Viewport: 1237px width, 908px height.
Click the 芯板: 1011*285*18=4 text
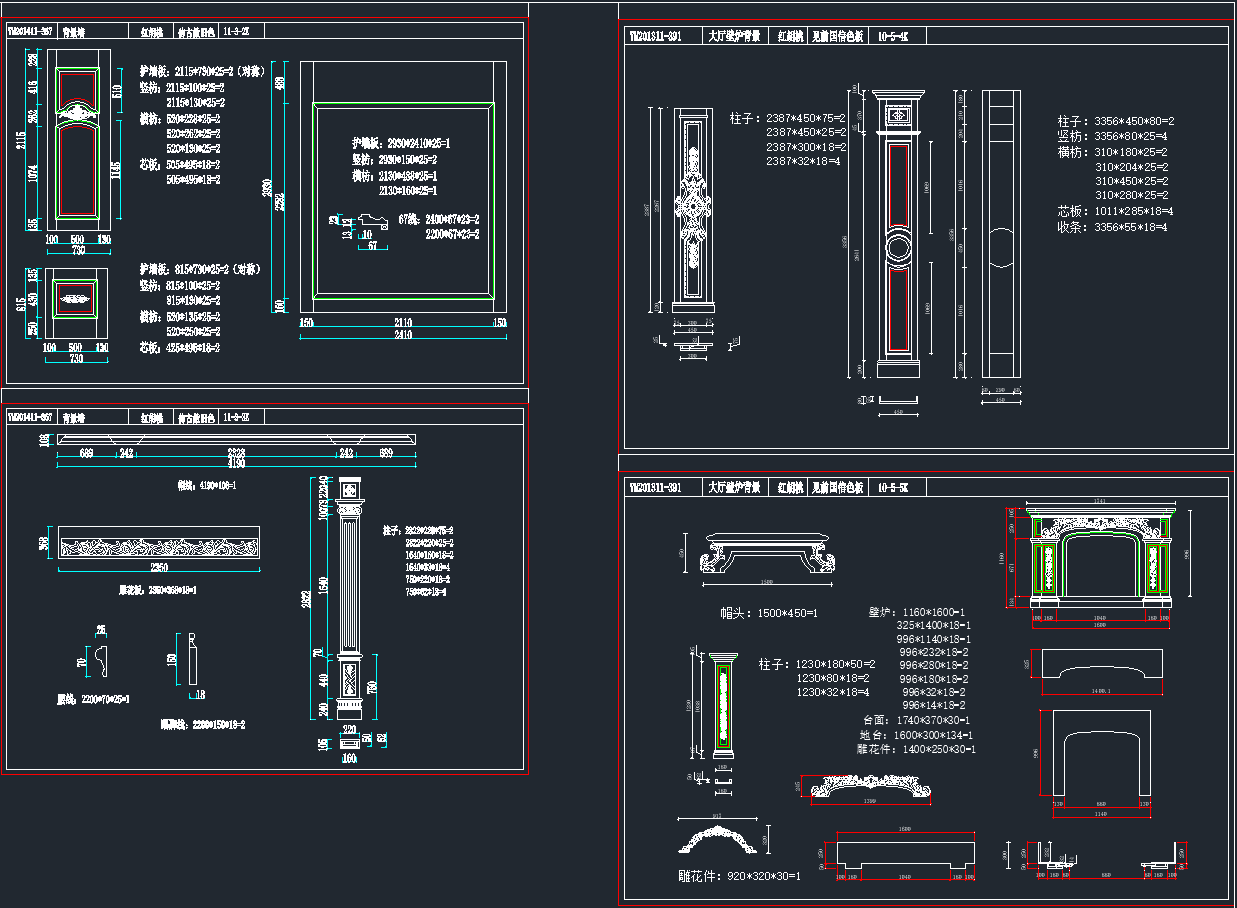1116,212
